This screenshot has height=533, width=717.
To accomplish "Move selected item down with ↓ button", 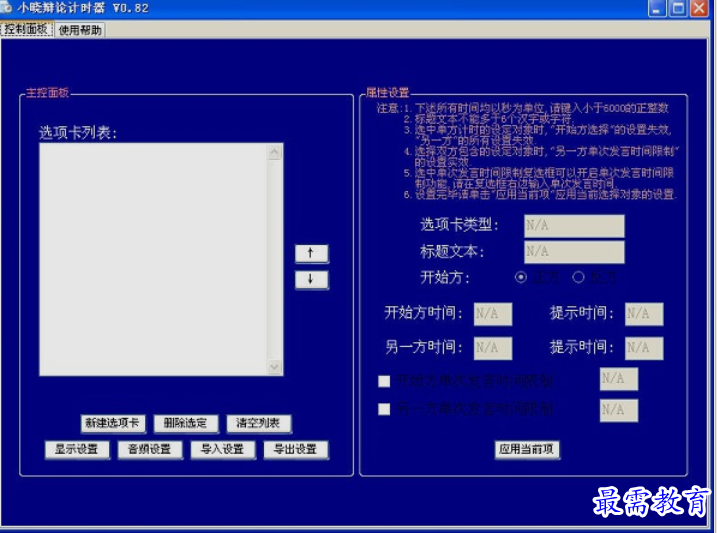I will 311,279.
